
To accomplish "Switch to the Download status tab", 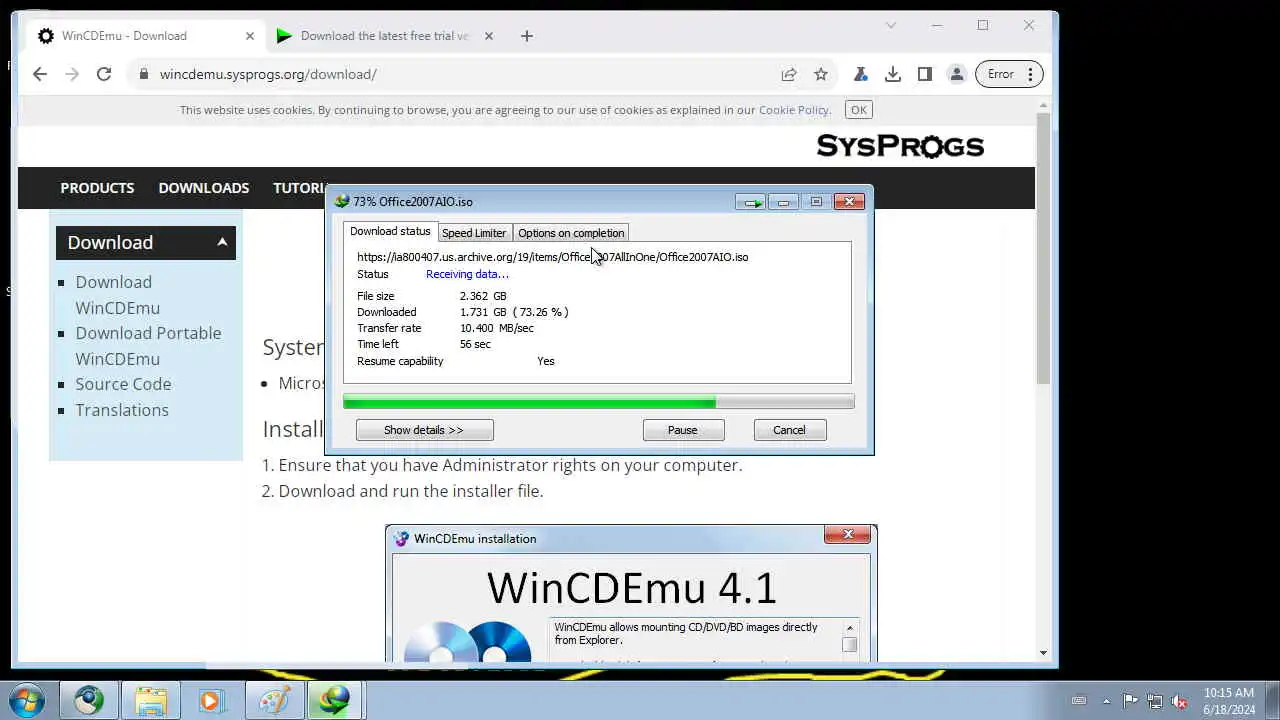I will [x=390, y=232].
